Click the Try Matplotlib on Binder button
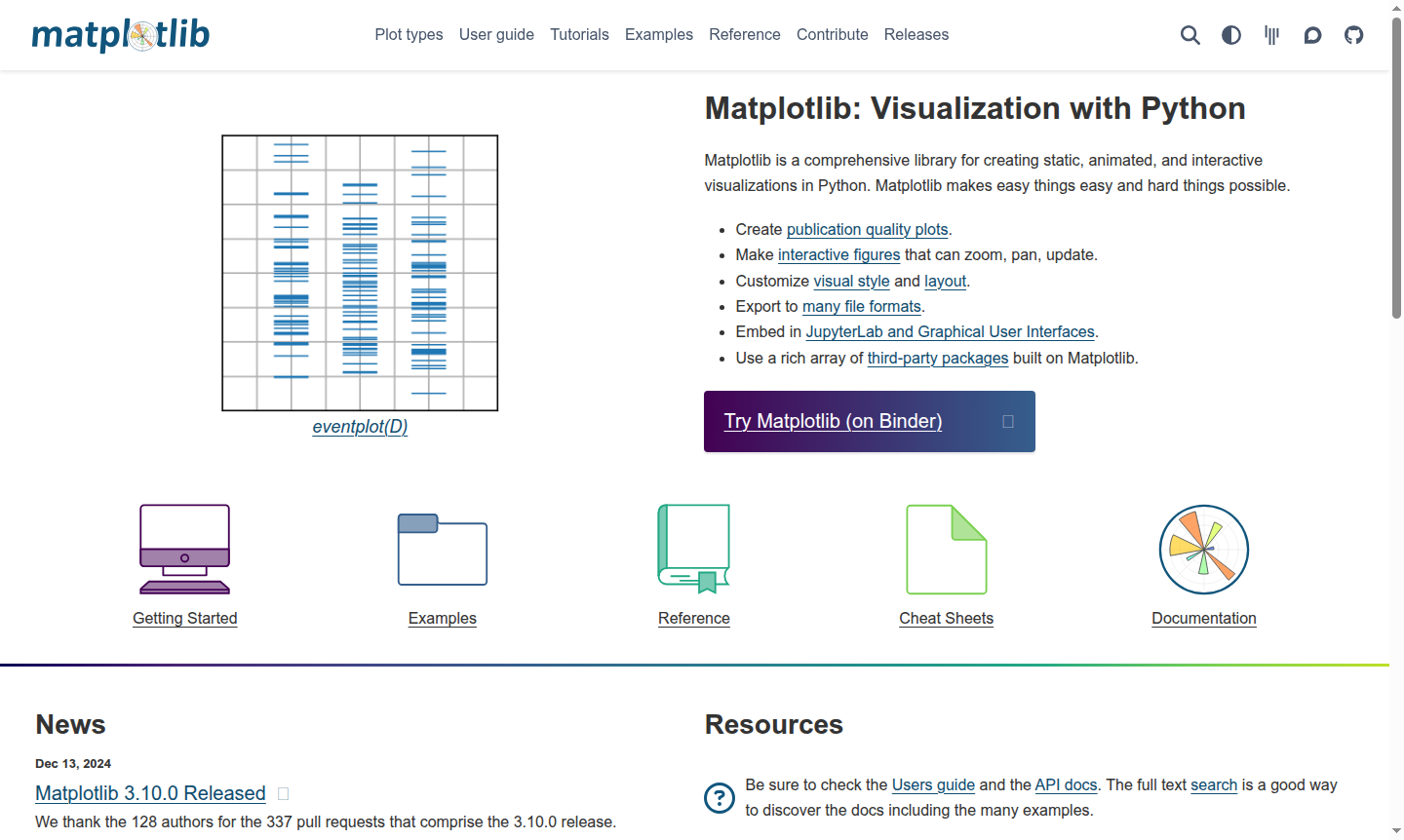This screenshot has width=1404, height=840. (x=869, y=421)
